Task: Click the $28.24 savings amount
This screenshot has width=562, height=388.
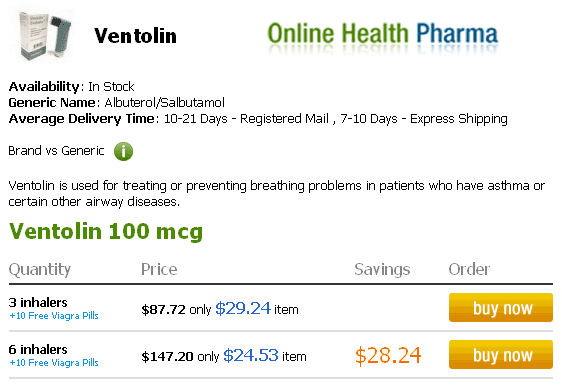Action: click(388, 355)
